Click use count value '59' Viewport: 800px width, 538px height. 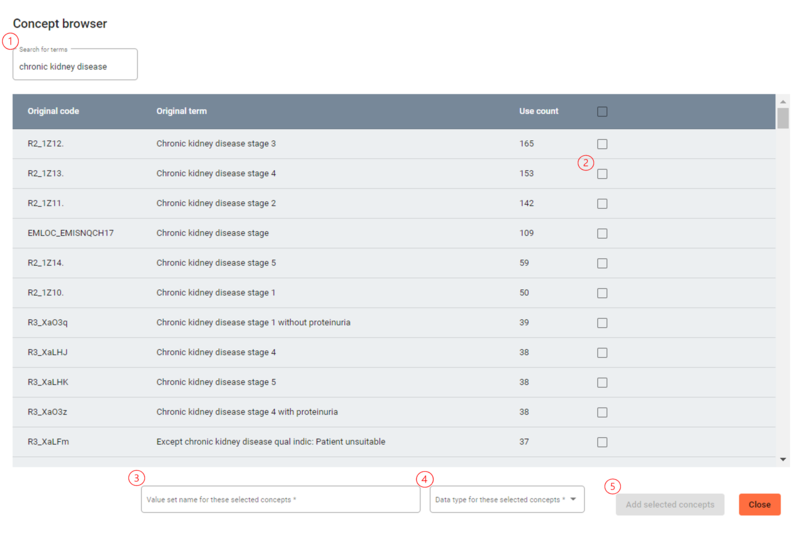(524, 263)
